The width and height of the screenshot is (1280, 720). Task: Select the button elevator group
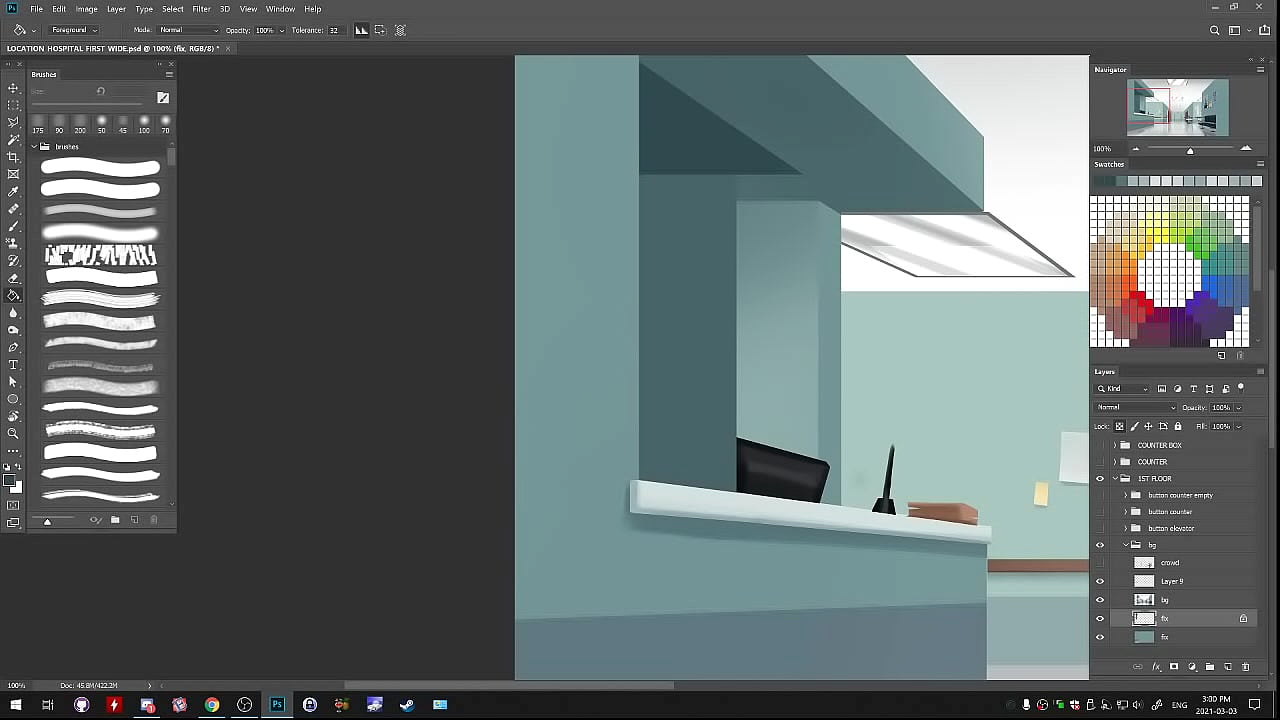[x=1171, y=528]
